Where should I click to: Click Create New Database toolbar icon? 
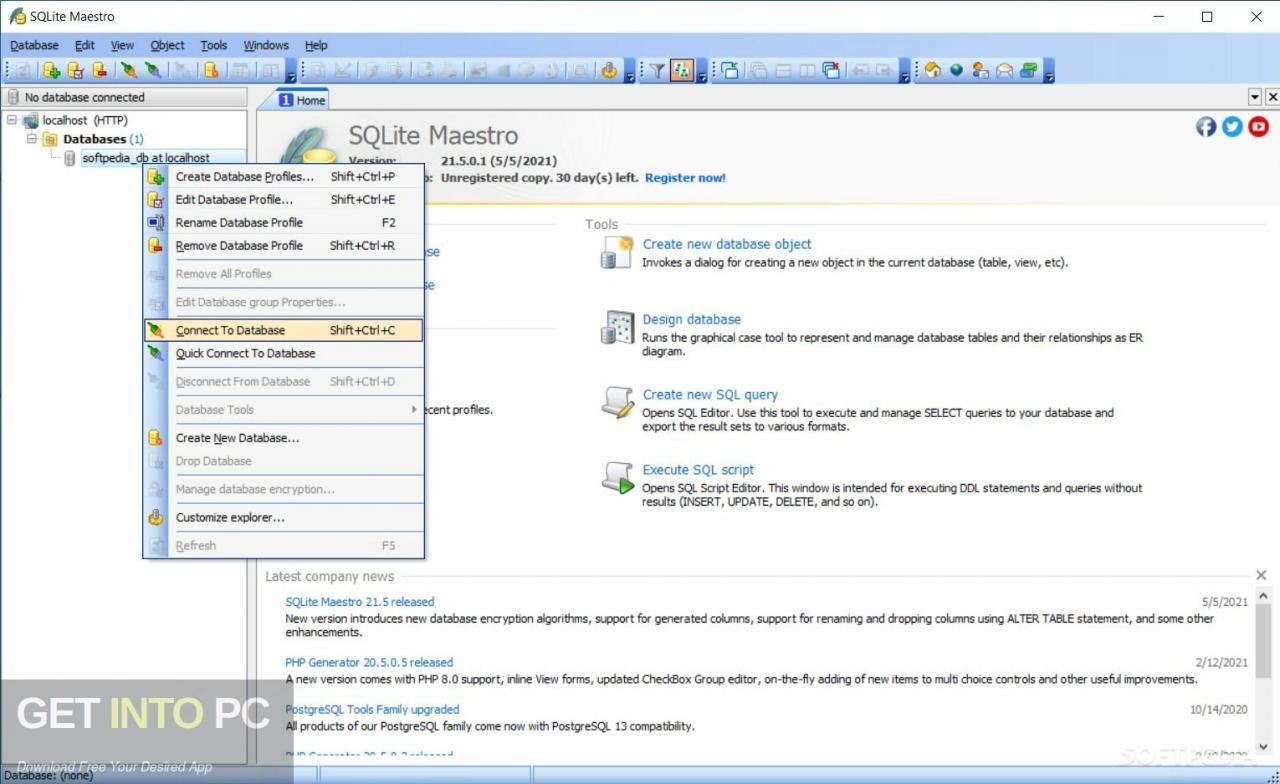[210, 70]
